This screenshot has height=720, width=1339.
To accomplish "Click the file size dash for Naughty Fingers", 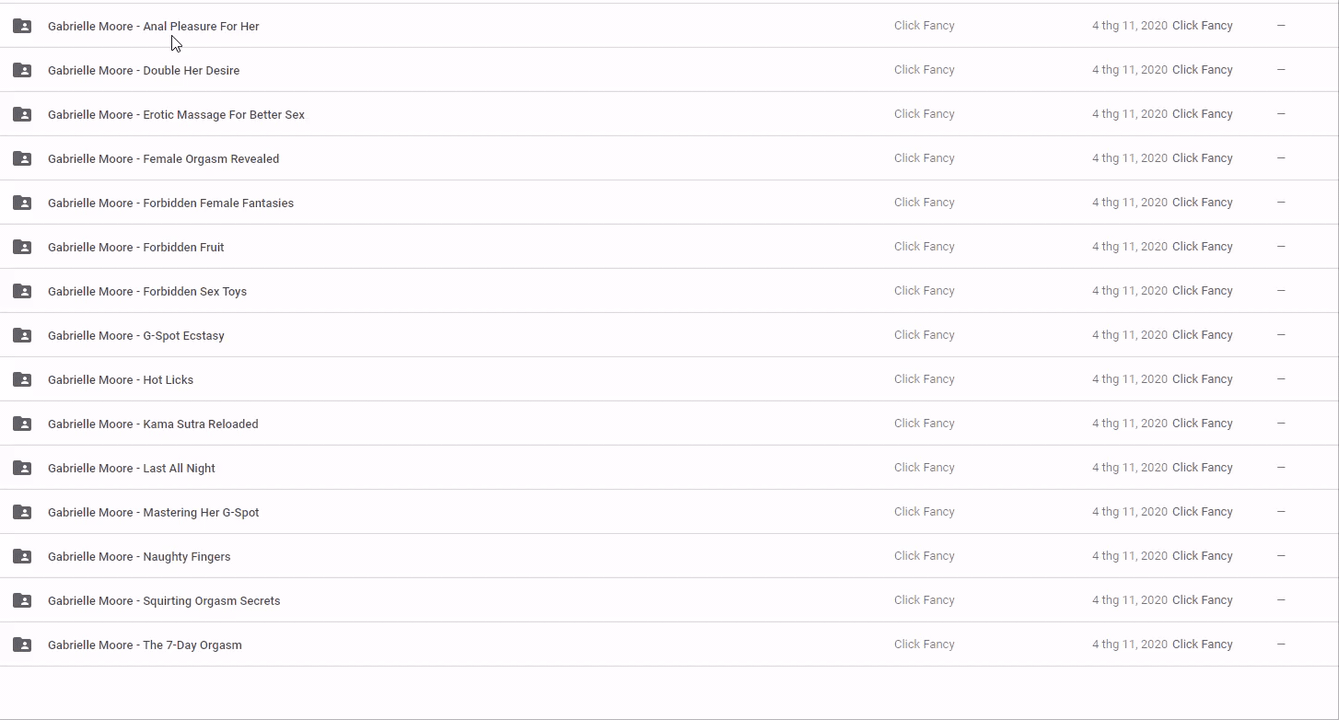I will tap(1281, 556).
